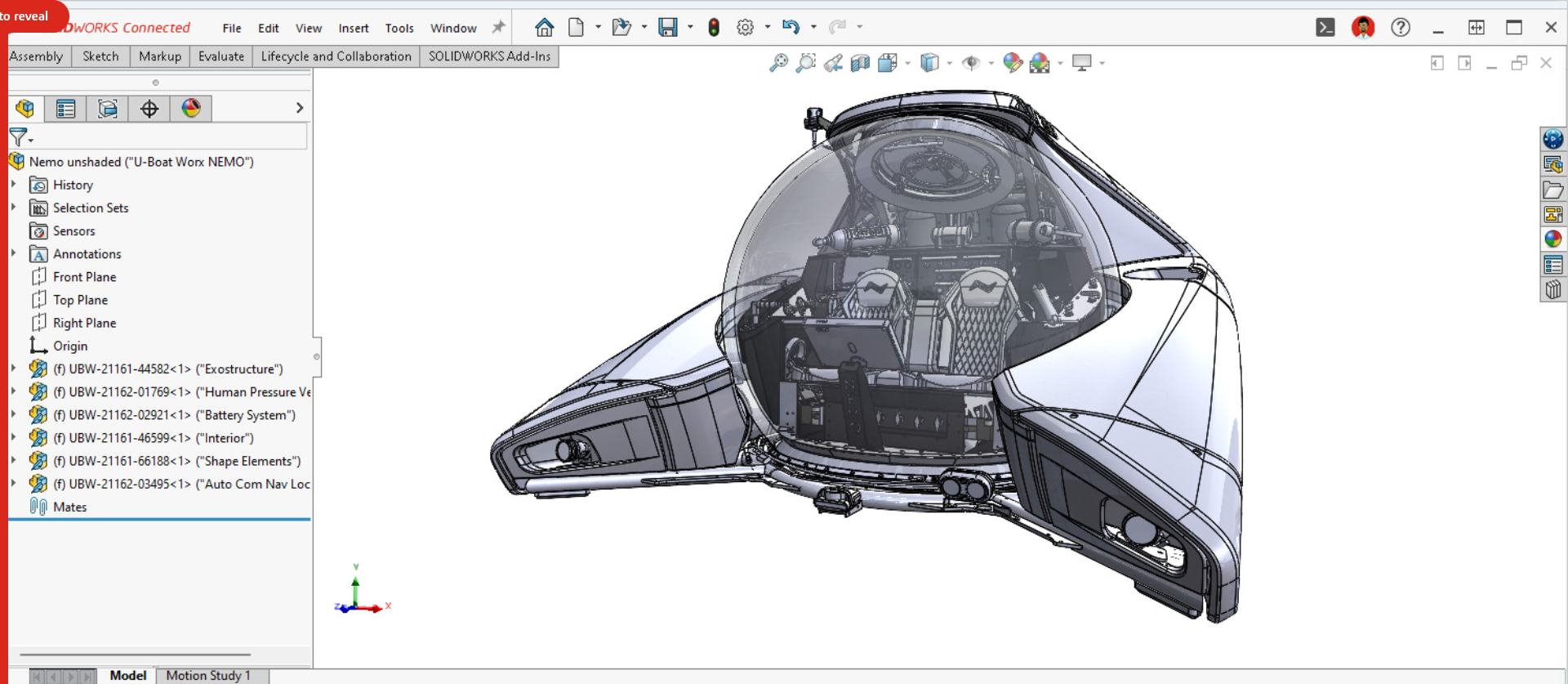
Task: Switch to the Sketch ribbon tab
Action: click(100, 56)
